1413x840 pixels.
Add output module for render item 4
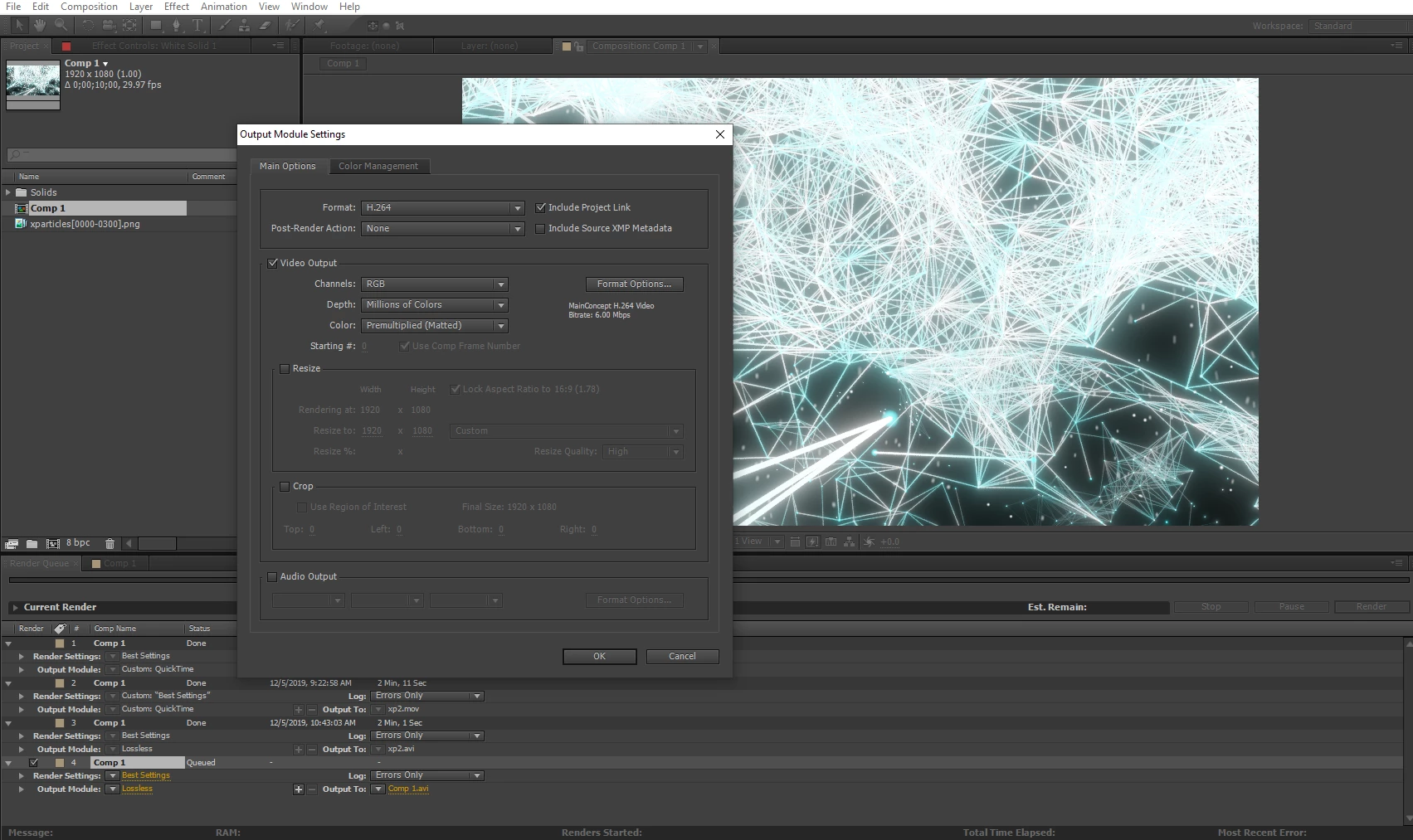tap(298, 789)
